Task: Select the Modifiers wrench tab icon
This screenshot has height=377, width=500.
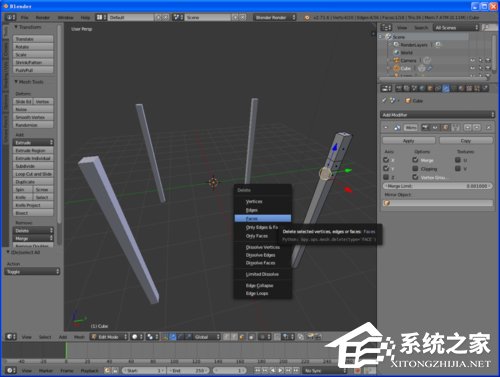Action: coord(446,88)
